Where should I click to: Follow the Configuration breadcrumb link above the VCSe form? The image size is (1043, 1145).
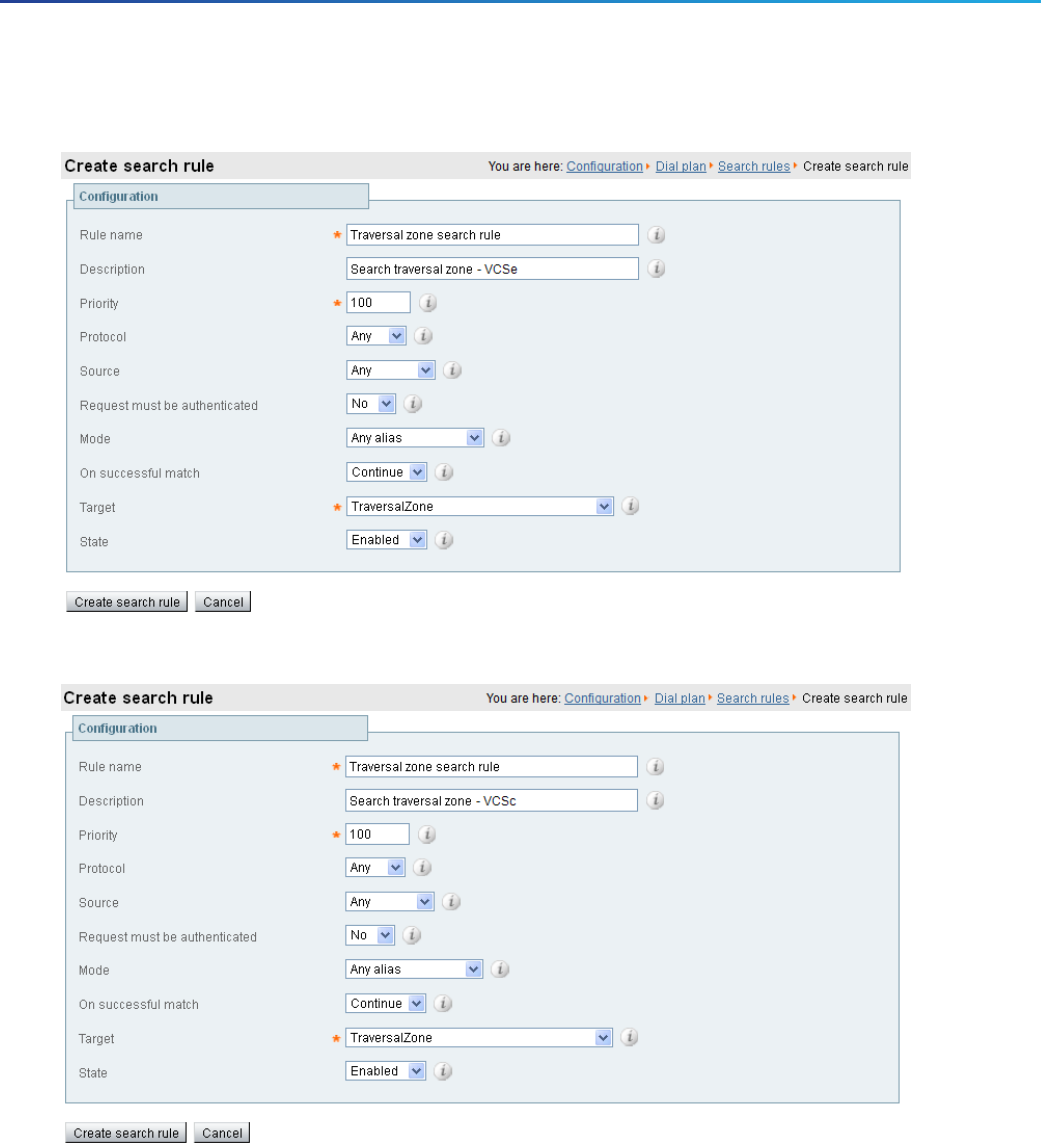605,166
